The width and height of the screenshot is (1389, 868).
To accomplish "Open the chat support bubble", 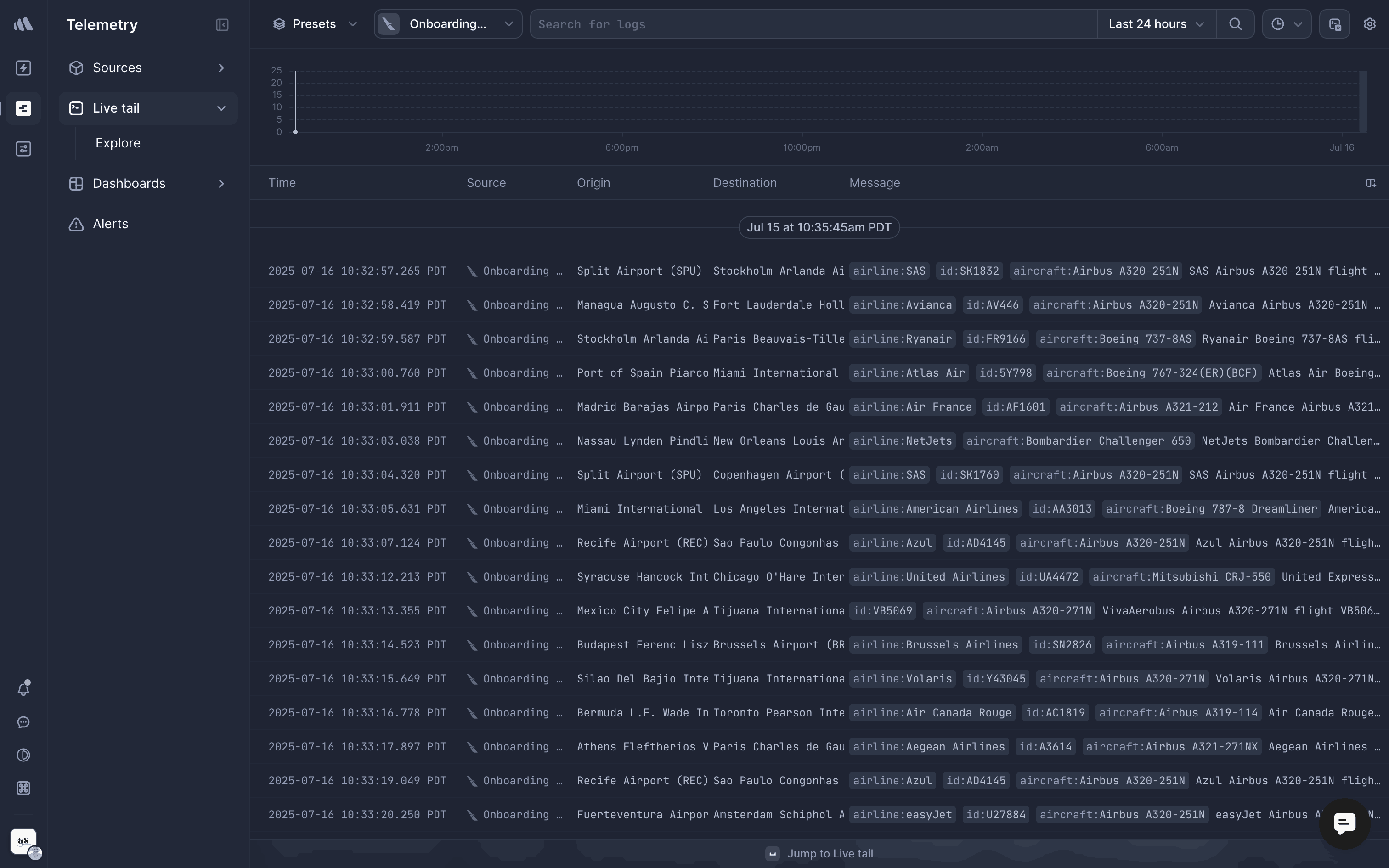I will click(x=1344, y=823).
